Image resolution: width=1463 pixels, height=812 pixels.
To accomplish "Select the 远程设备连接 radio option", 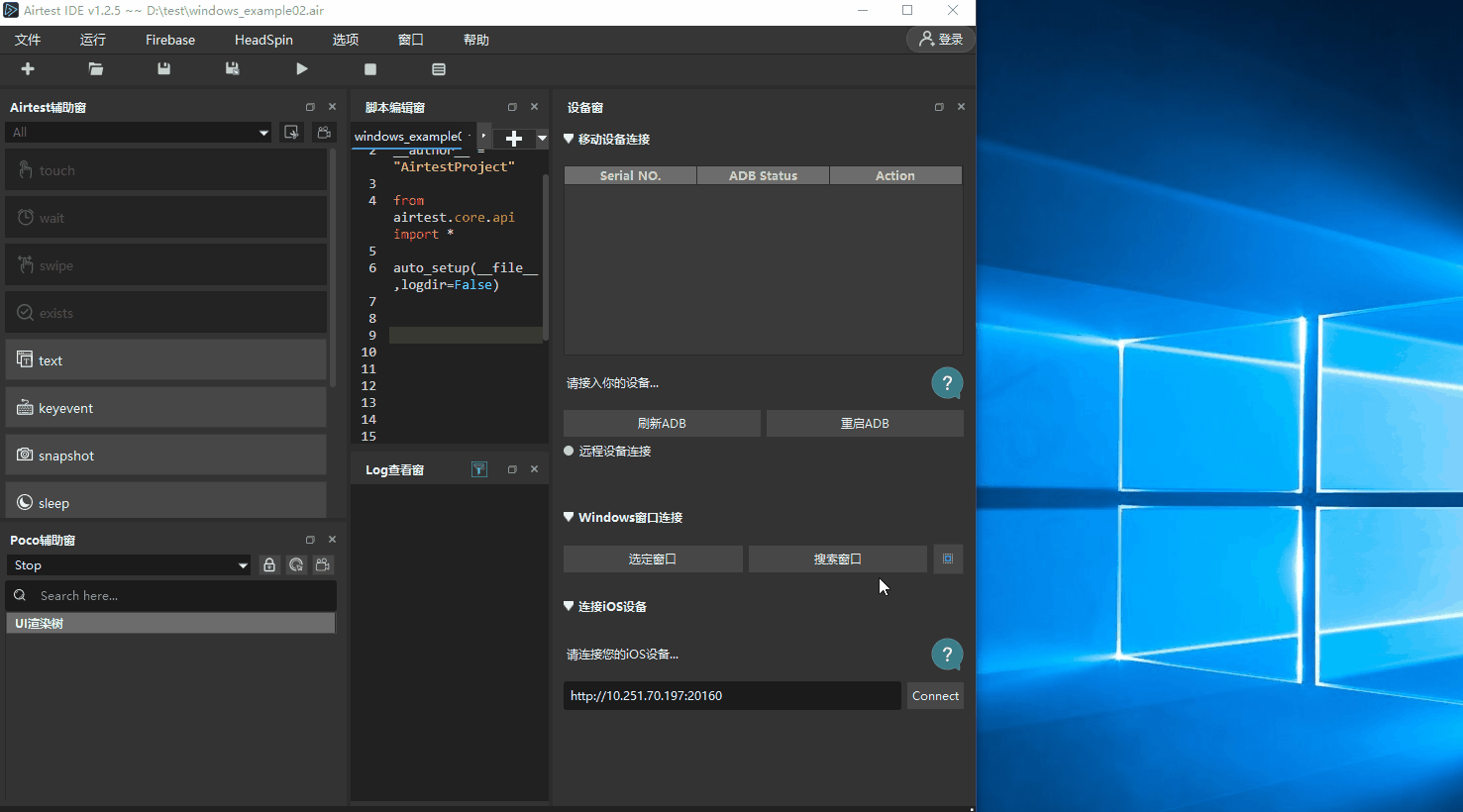I will (569, 451).
